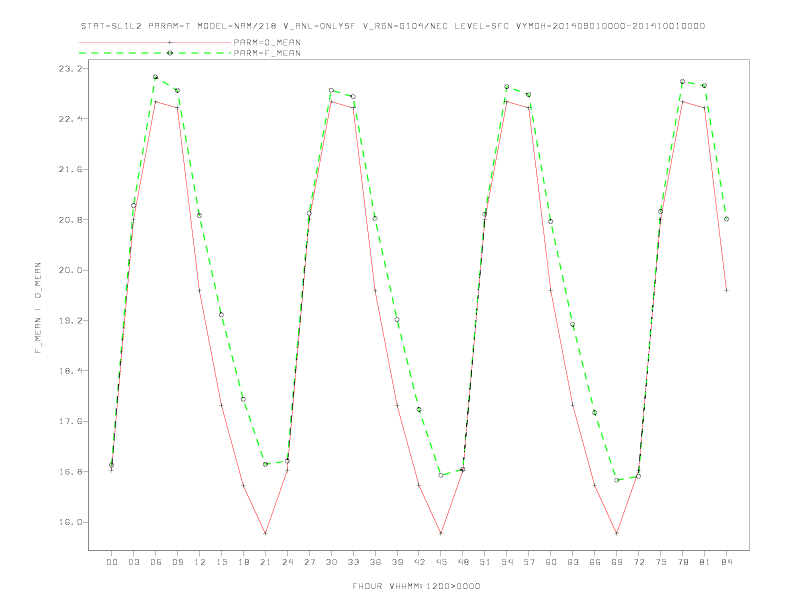
Task: Click the 36 forecast hour tick label
Action: click(x=375, y=562)
